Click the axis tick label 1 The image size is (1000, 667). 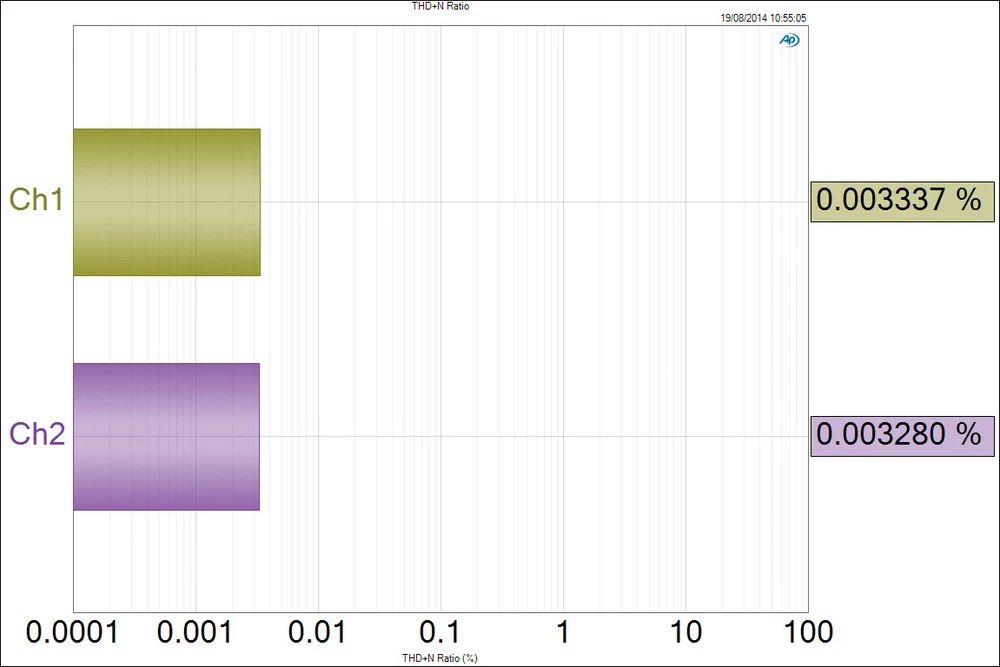562,633
